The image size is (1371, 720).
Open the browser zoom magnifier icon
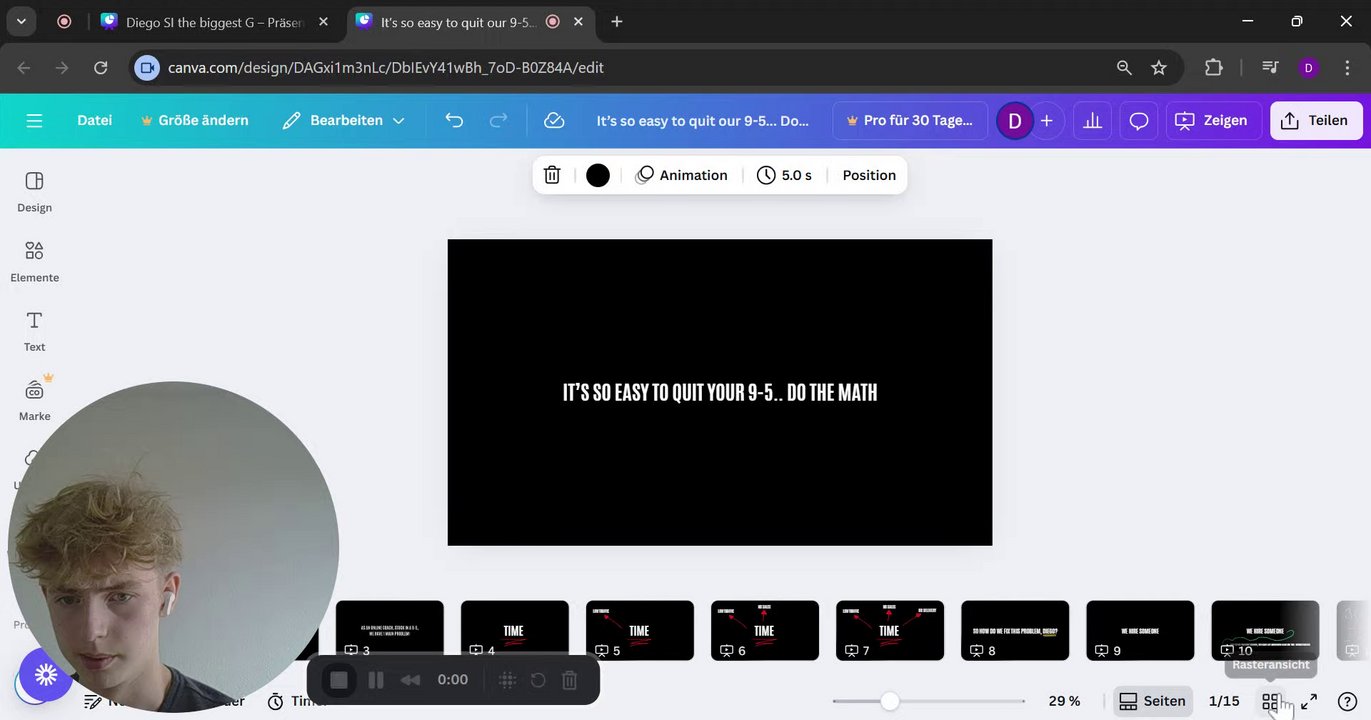1124,68
